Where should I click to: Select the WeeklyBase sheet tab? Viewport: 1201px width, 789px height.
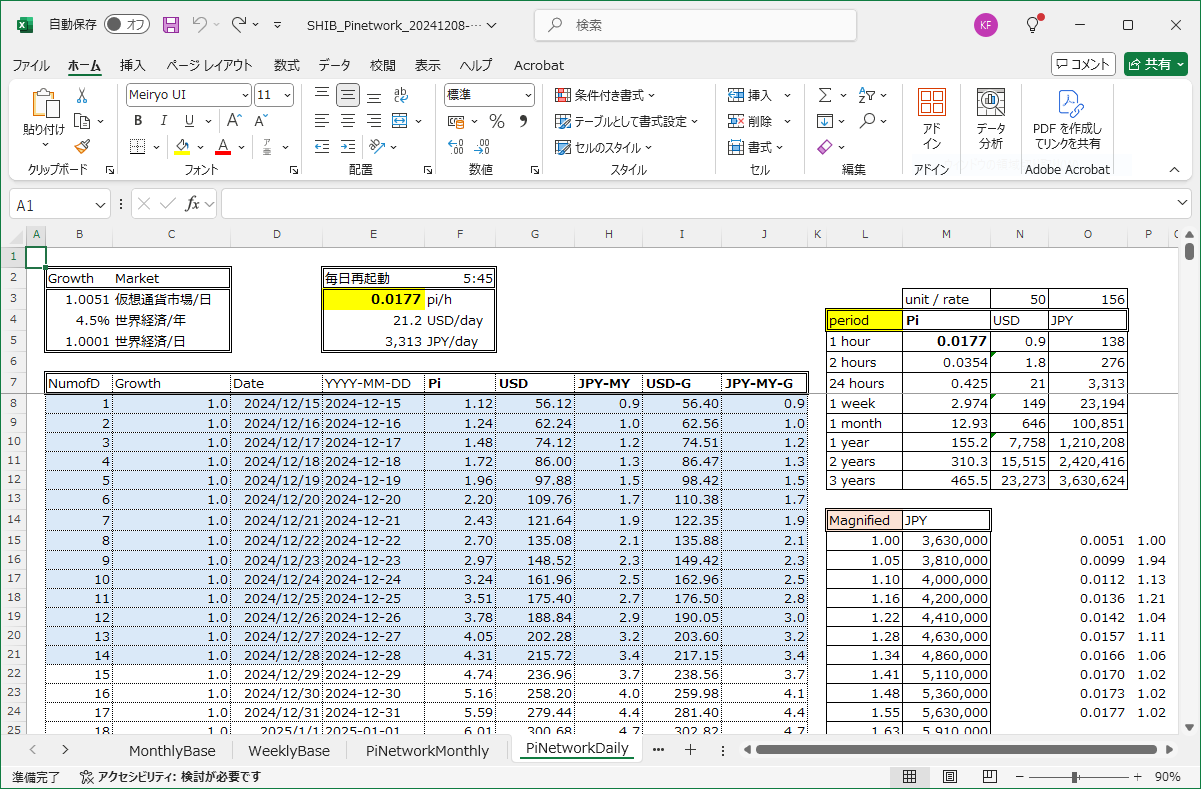pyautogui.click(x=289, y=750)
